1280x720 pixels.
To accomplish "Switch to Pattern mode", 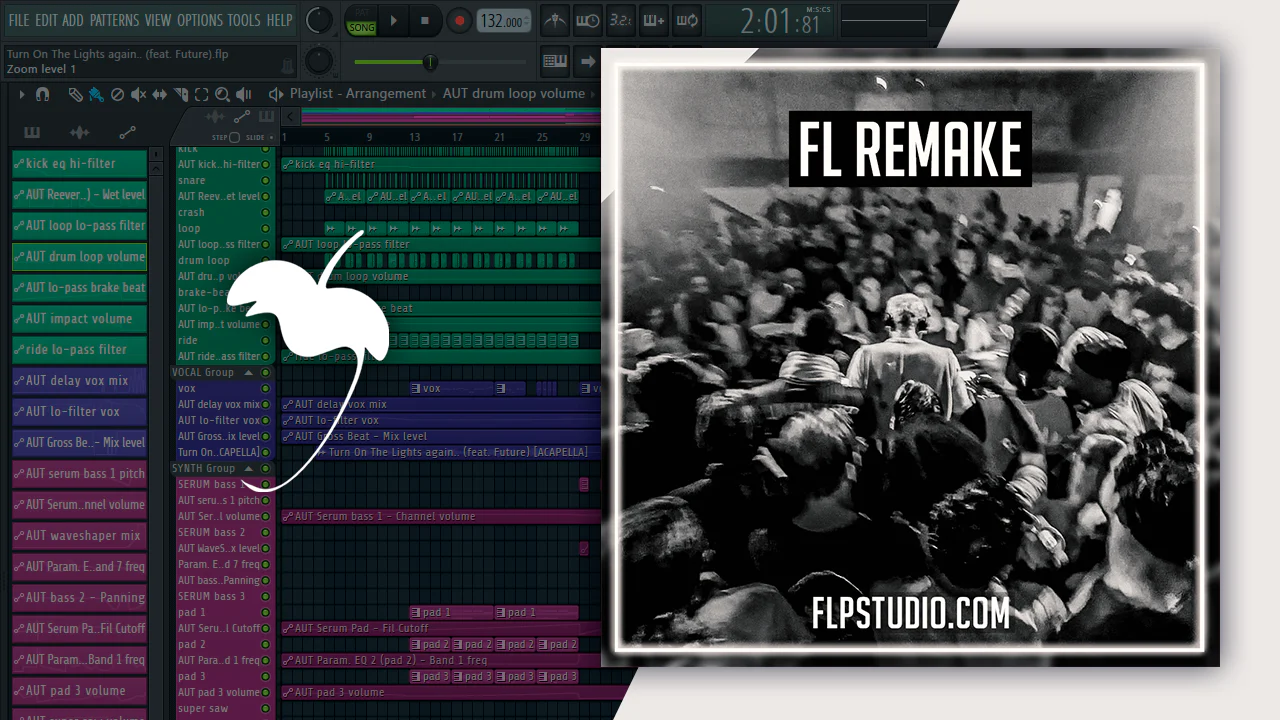I will coord(361,13).
